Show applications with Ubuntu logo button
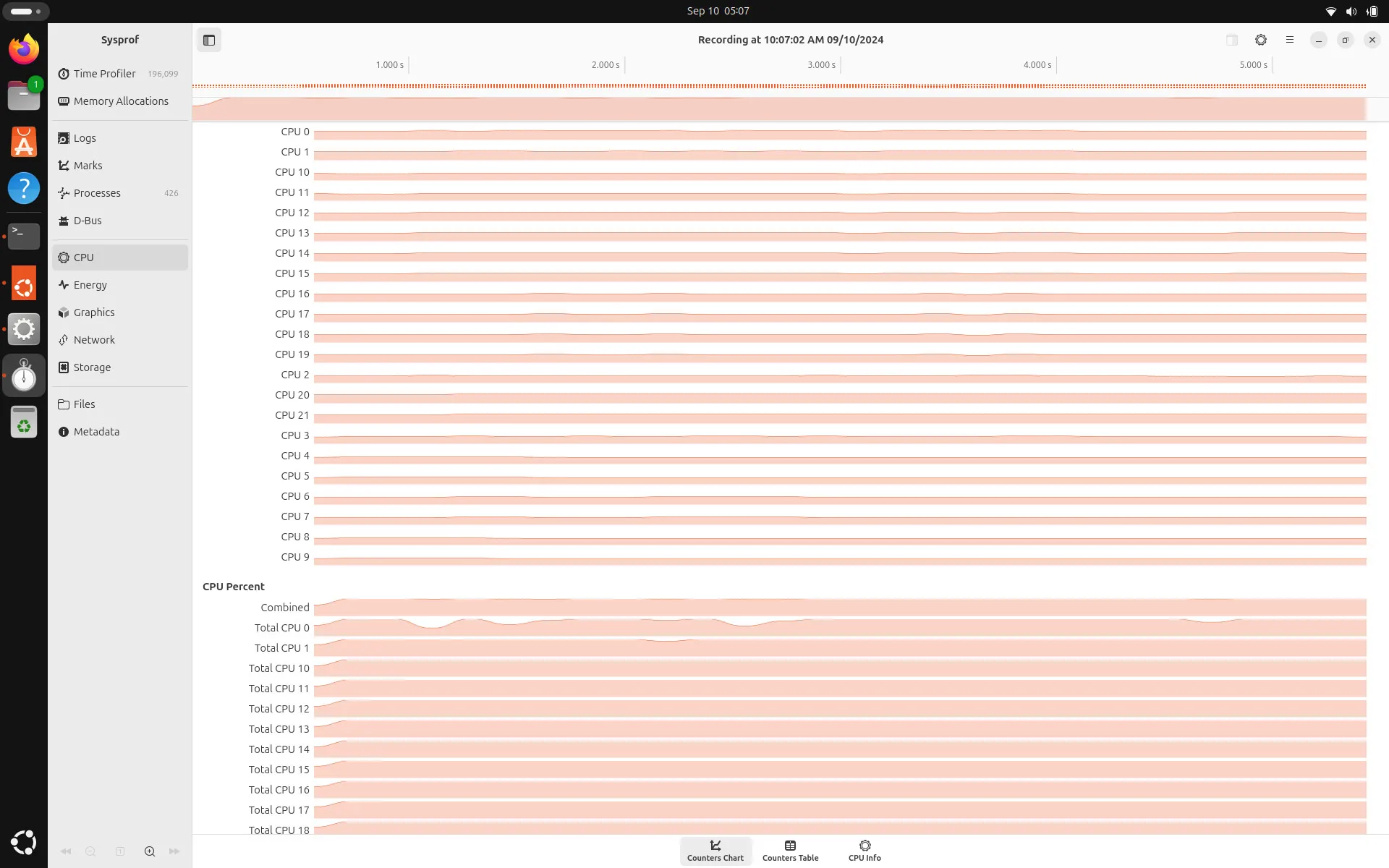 click(24, 843)
